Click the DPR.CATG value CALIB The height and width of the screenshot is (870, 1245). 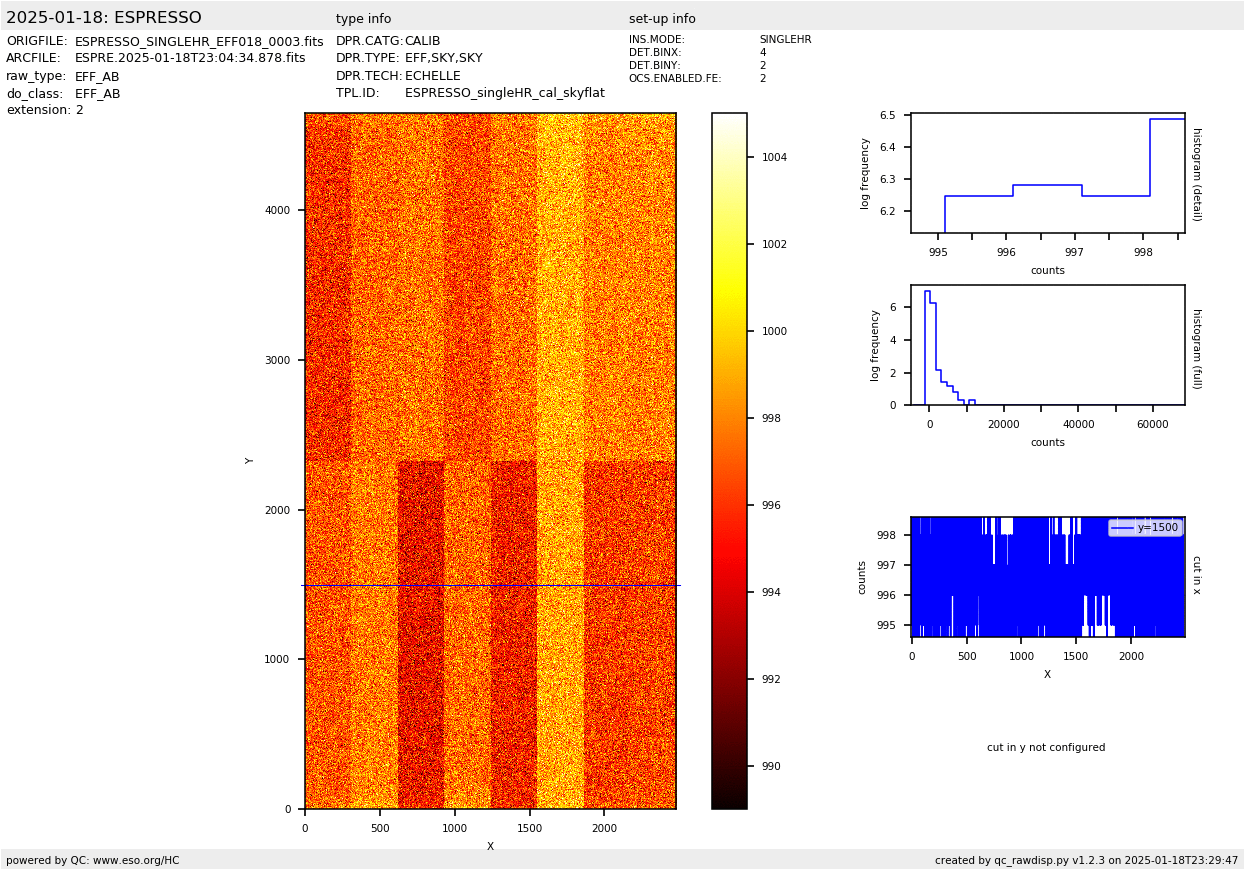(x=422, y=42)
